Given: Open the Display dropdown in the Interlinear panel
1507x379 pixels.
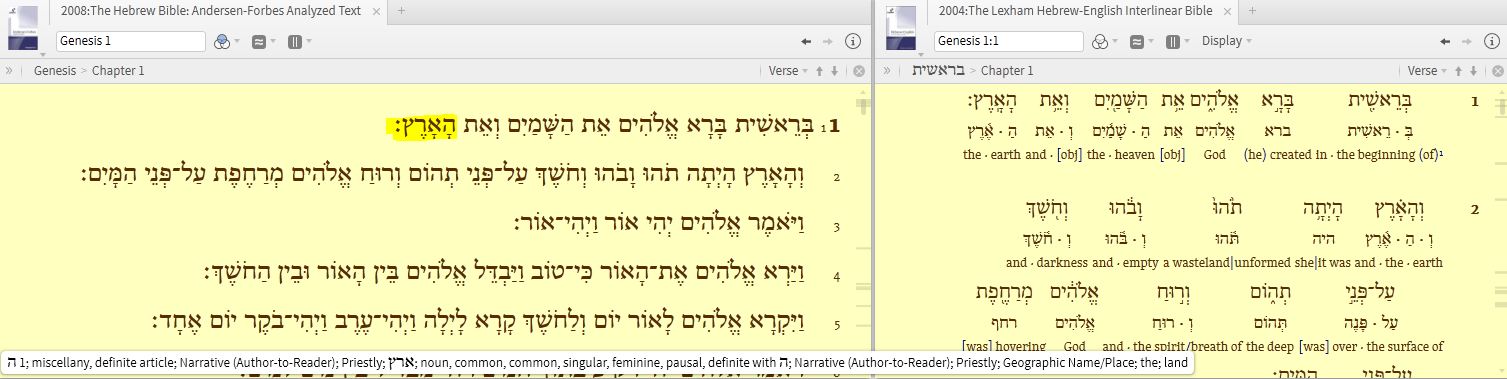Looking at the screenshot, I should 1227,42.
